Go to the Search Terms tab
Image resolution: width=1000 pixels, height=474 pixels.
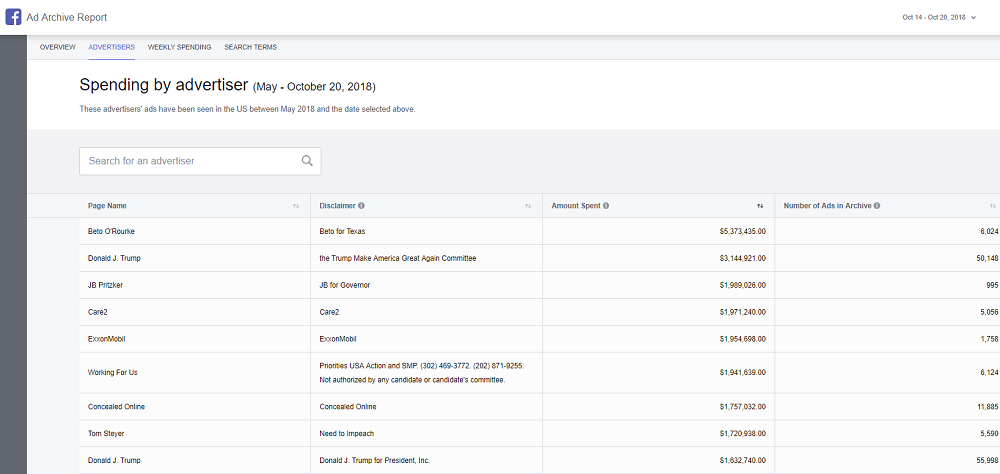pos(251,47)
